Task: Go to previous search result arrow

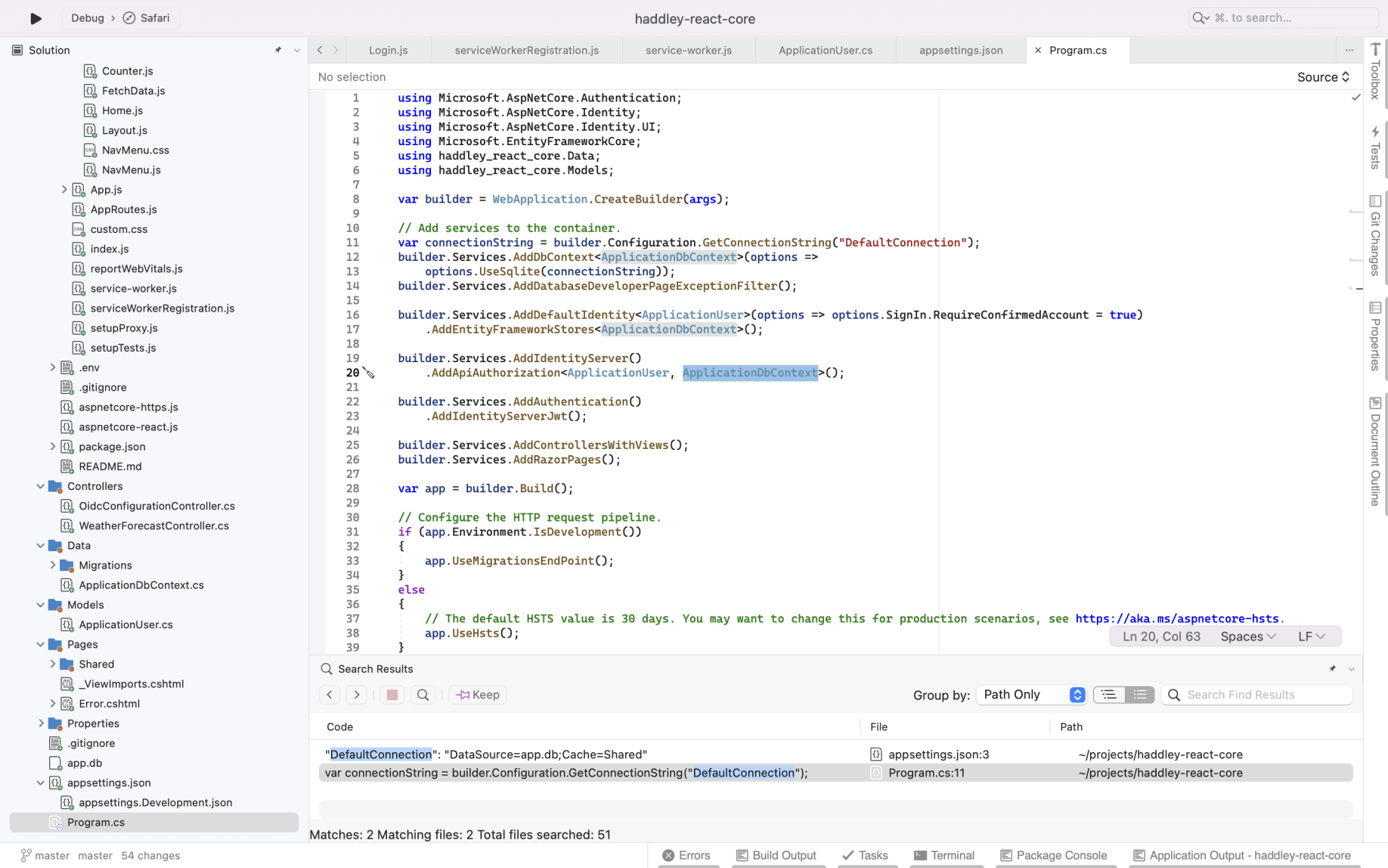Action: (x=330, y=695)
